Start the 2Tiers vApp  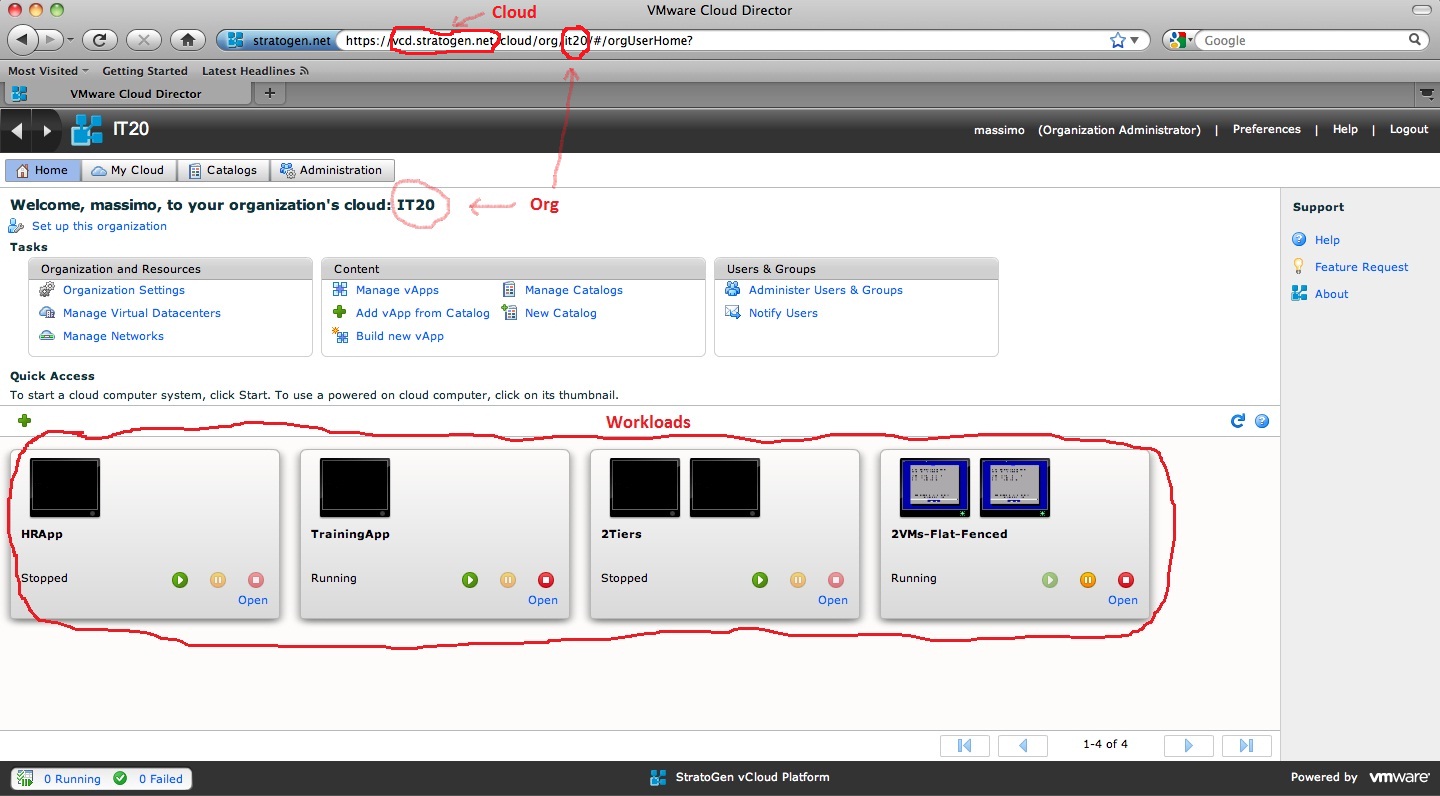click(760, 579)
